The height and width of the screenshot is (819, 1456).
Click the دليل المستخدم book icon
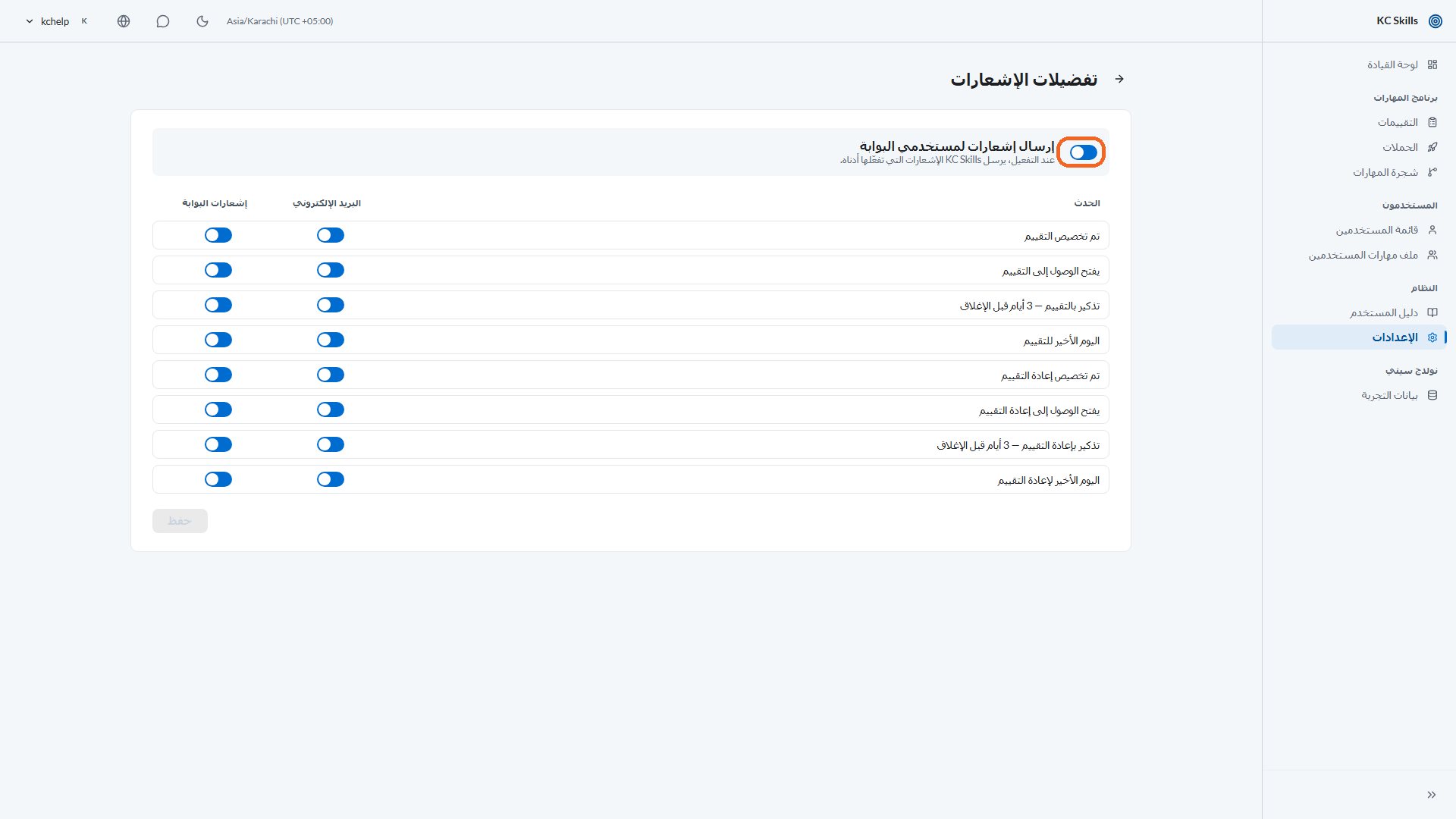pos(1432,312)
